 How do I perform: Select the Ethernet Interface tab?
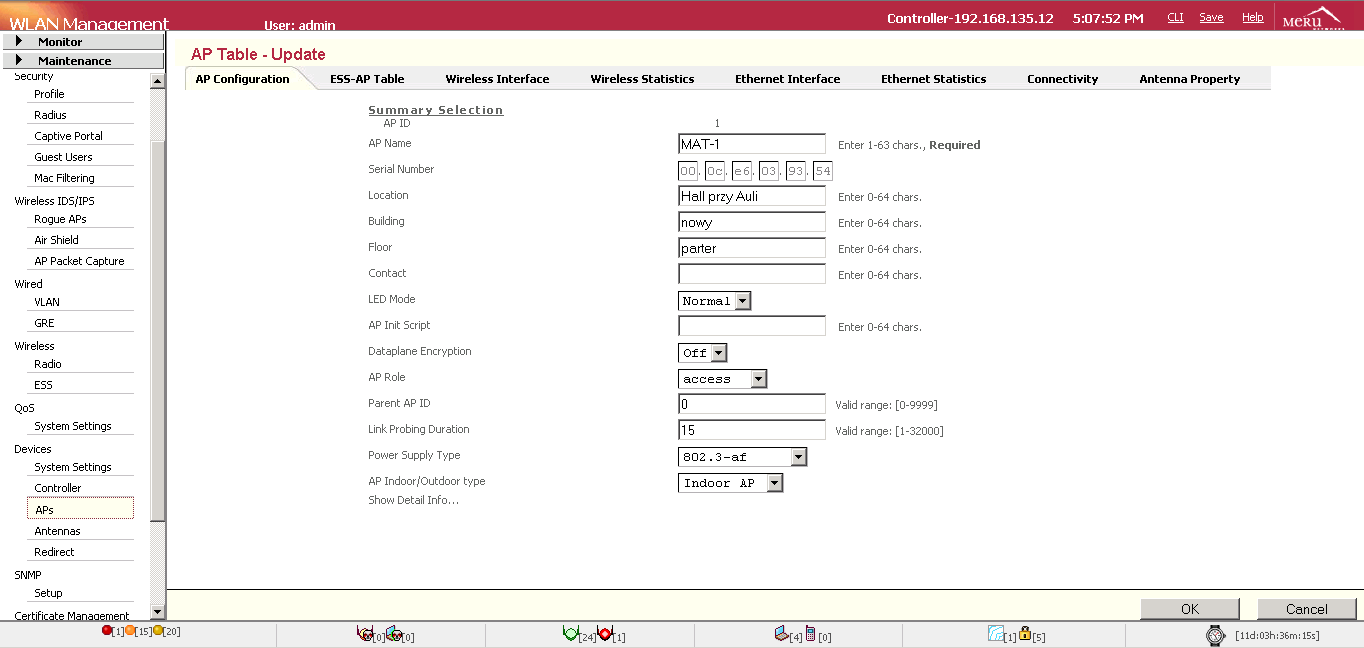click(x=788, y=79)
